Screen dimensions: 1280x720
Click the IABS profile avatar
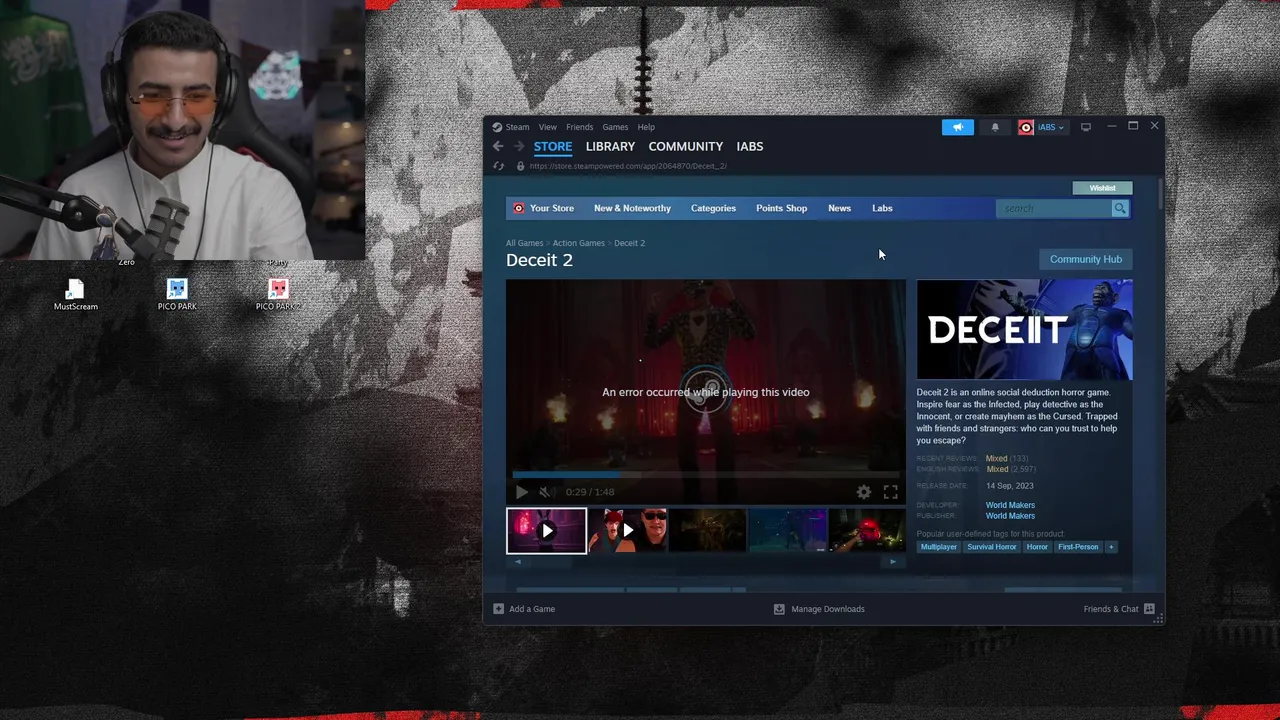1026,127
